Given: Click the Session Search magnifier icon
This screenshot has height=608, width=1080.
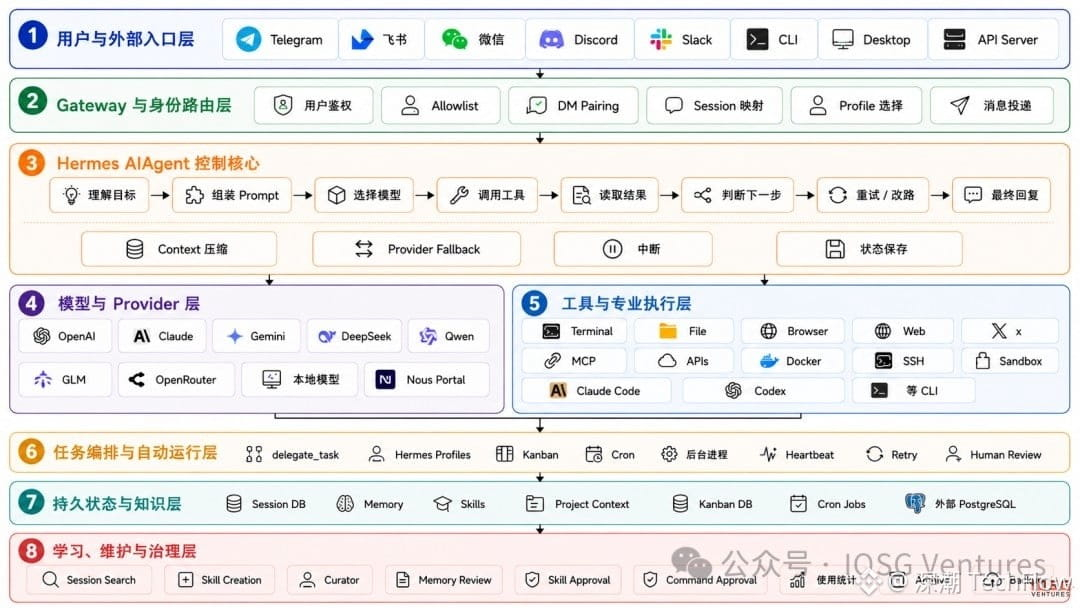Looking at the screenshot, I should point(50,579).
